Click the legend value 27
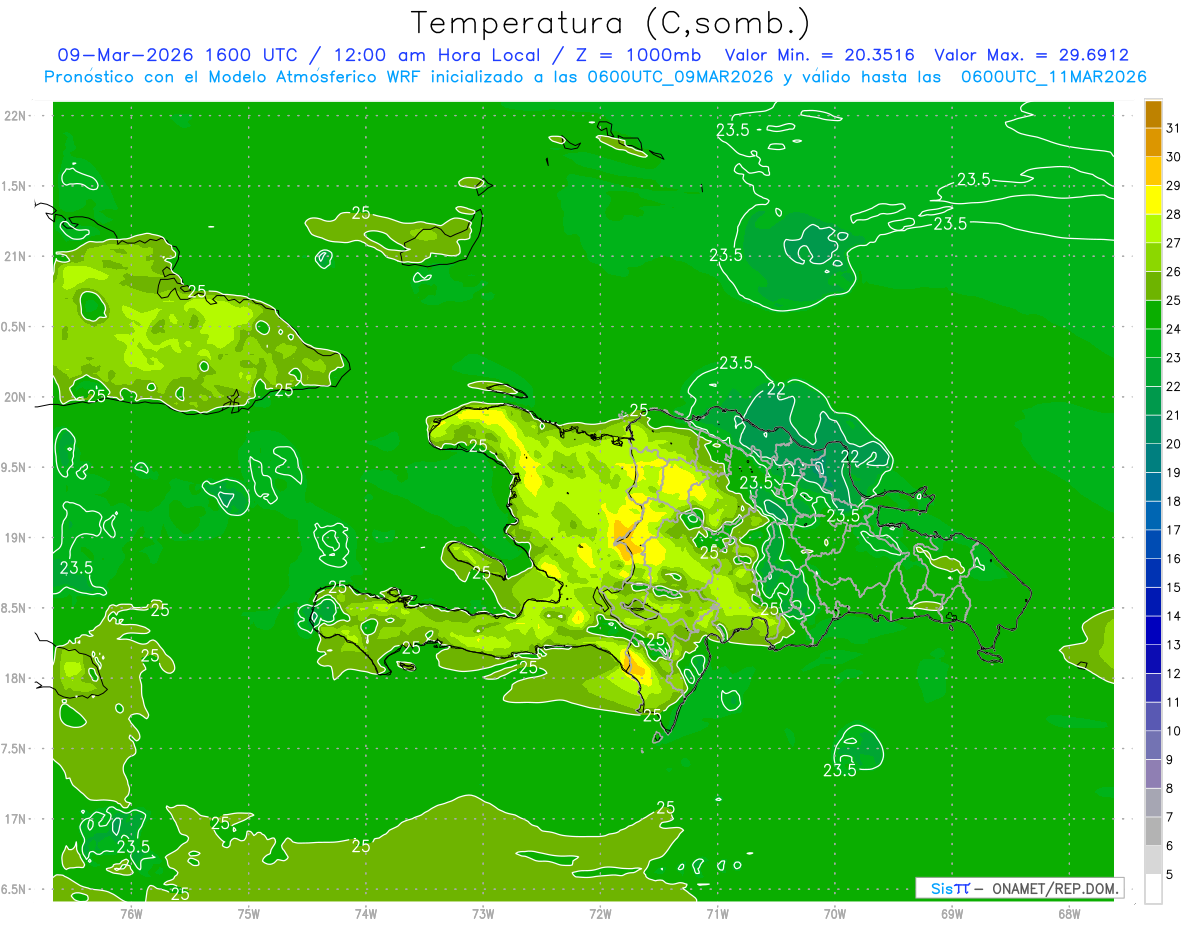This screenshot has height=927, width=1200. coord(1174,243)
